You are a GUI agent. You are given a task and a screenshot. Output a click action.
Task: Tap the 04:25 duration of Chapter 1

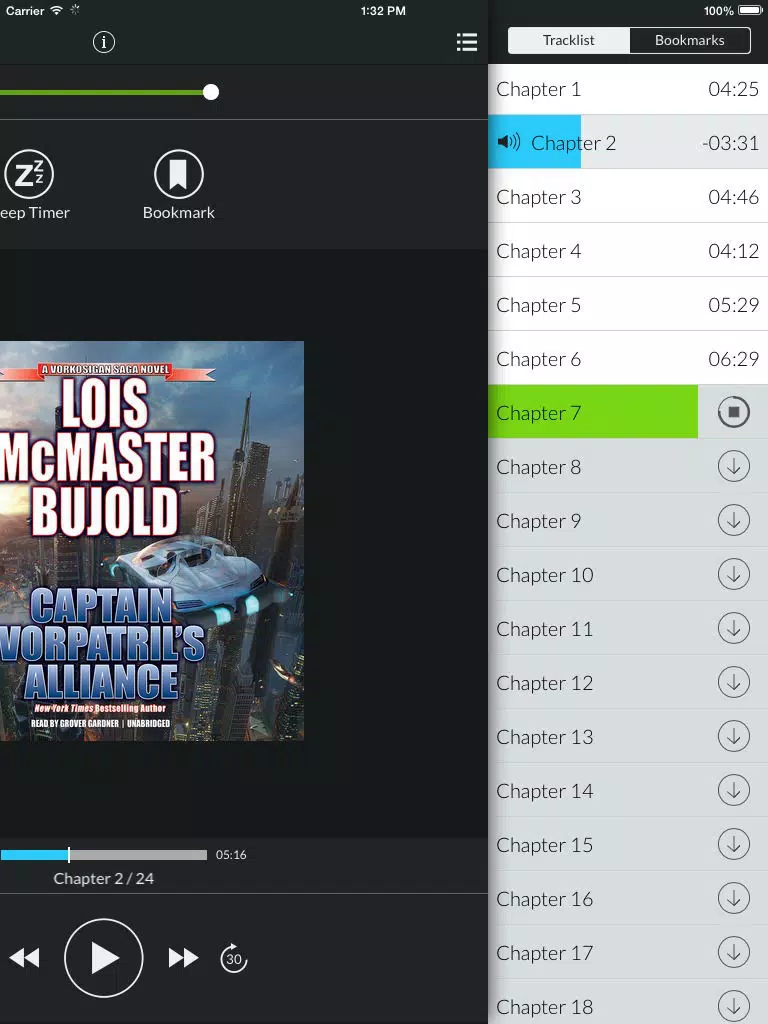pyautogui.click(x=733, y=89)
